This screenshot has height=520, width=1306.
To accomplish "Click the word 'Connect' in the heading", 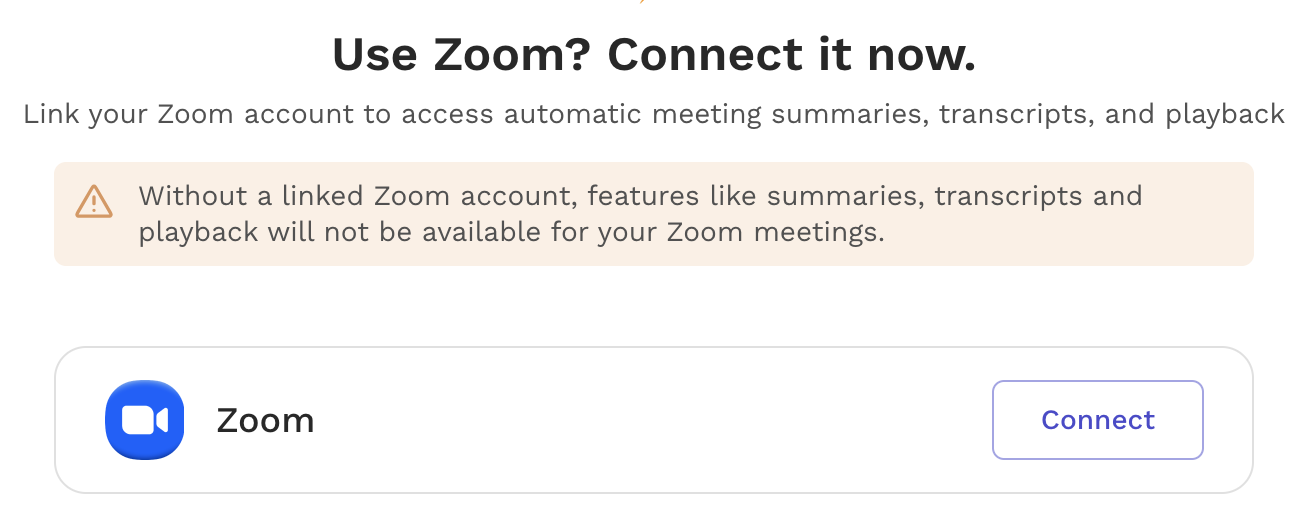I will (x=697, y=56).
